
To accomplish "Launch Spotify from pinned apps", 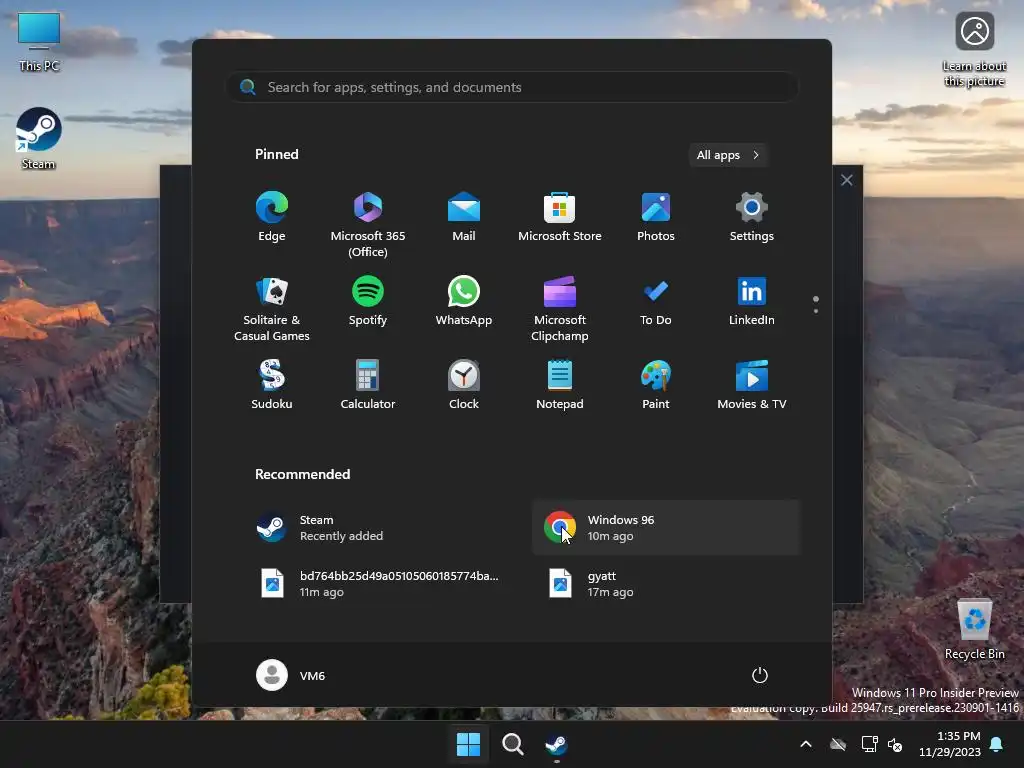I will click(368, 302).
